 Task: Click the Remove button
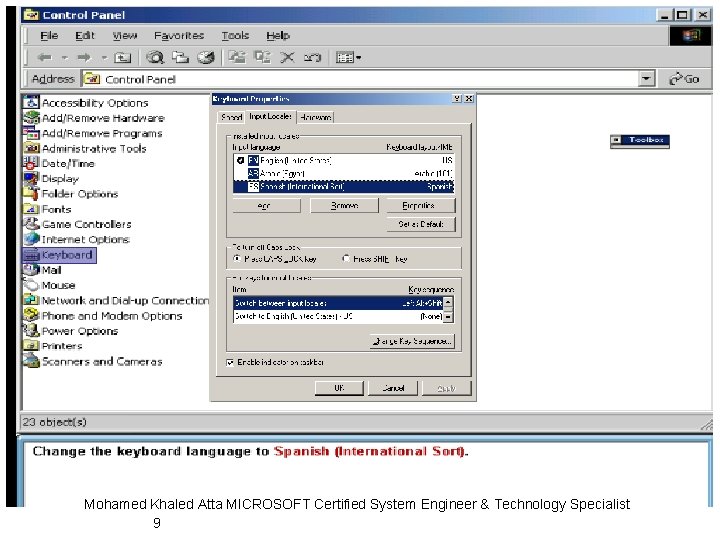point(344,206)
